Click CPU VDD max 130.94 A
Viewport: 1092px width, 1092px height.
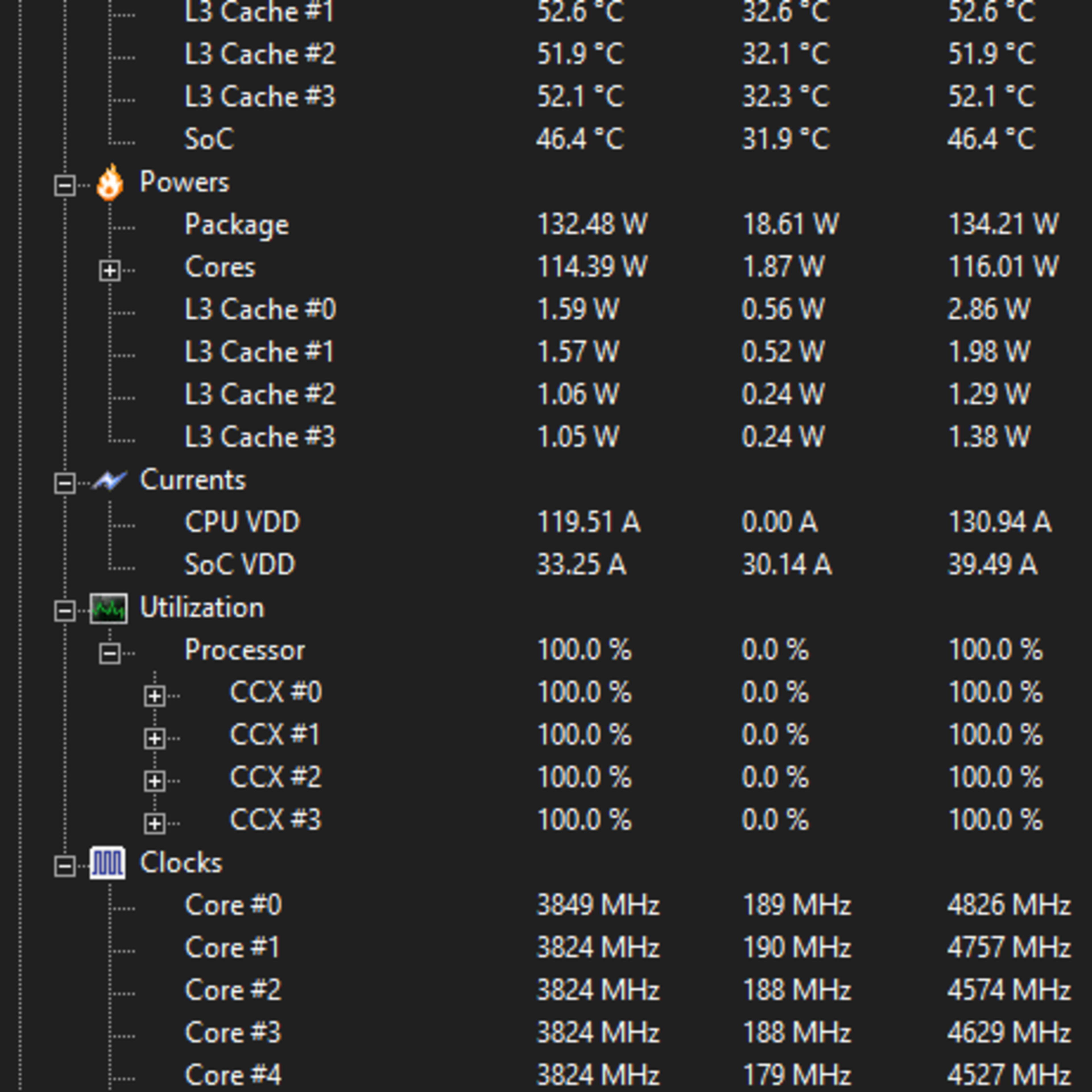click(x=999, y=522)
